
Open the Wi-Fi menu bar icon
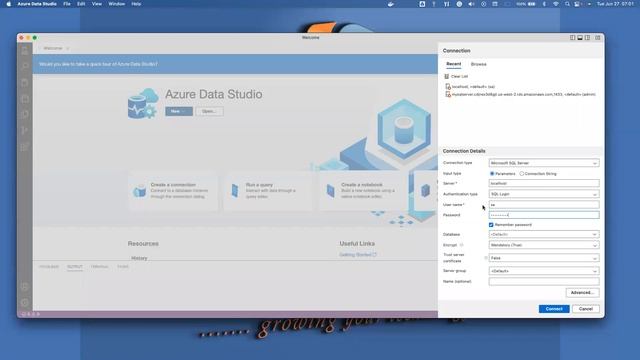(x=556, y=4)
